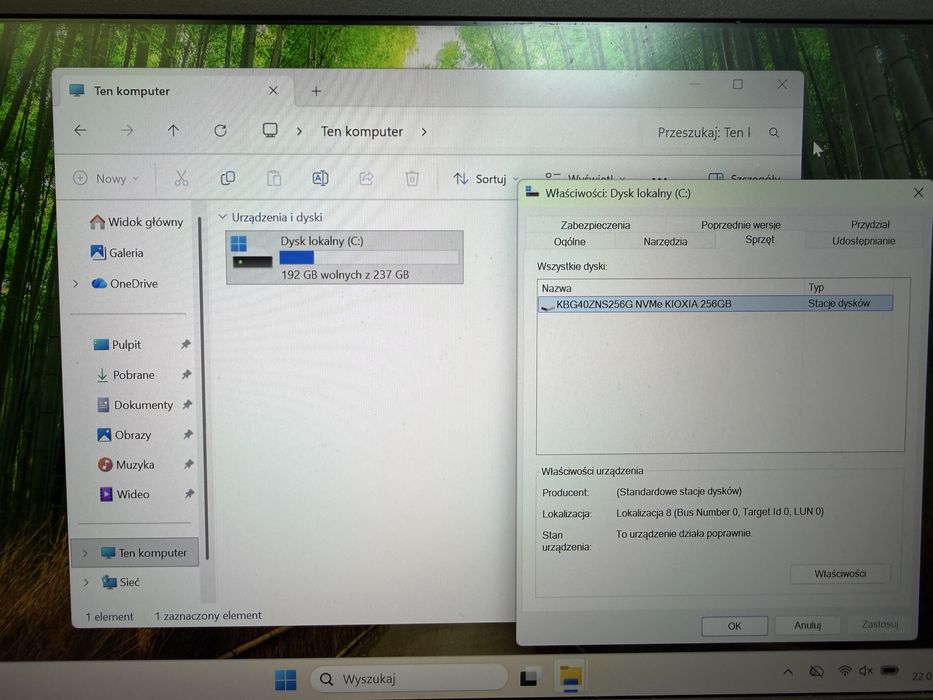This screenshot has height=700, width=933.
Task: Open Widok główny in the sidebar
Action: pyautogui.click(x=136, y=222)
